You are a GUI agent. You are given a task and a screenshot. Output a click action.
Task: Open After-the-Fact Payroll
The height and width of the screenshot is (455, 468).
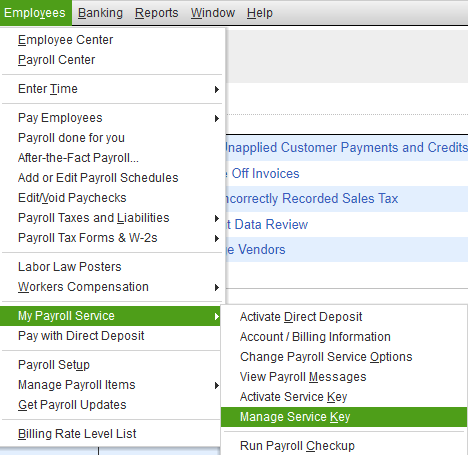[x=111, y=158]
